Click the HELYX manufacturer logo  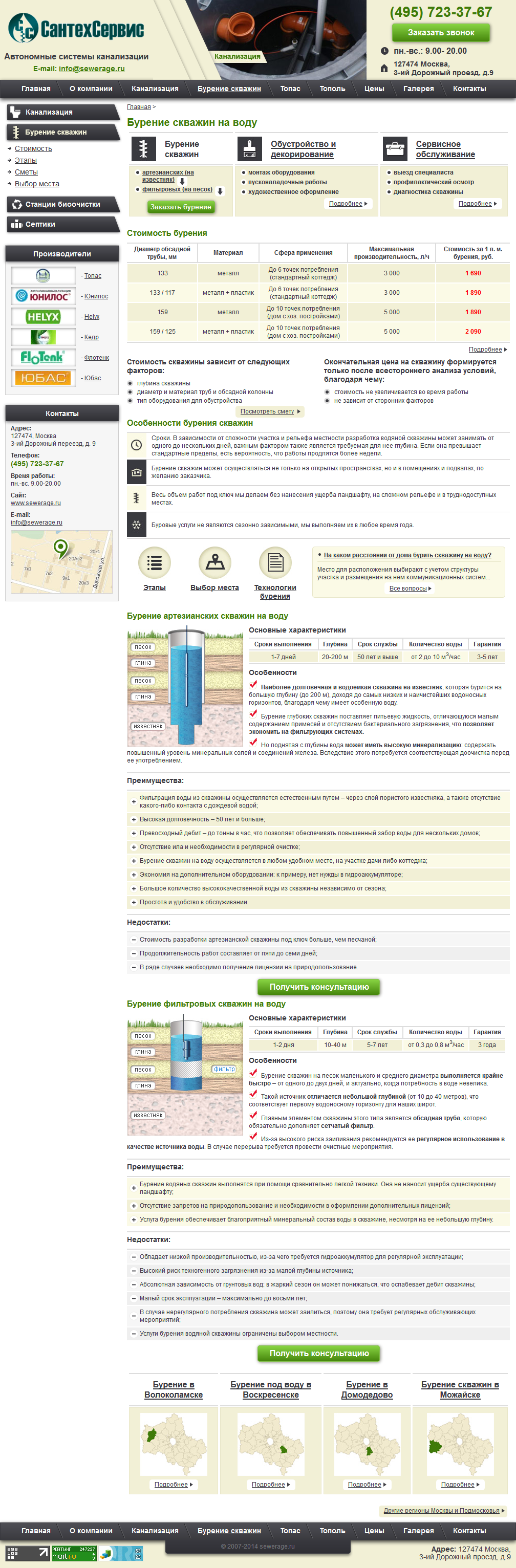(42, 317)
